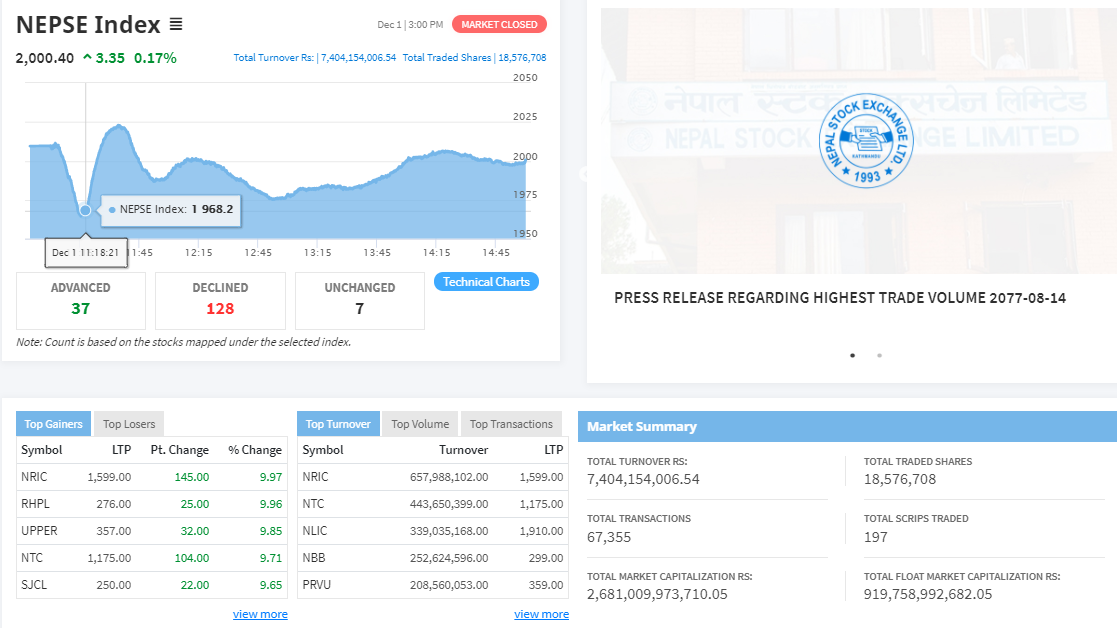This screenshot has height=628, width=1117.
Task: Click the UNCHANGED 7 box
Action: [360, 300]
